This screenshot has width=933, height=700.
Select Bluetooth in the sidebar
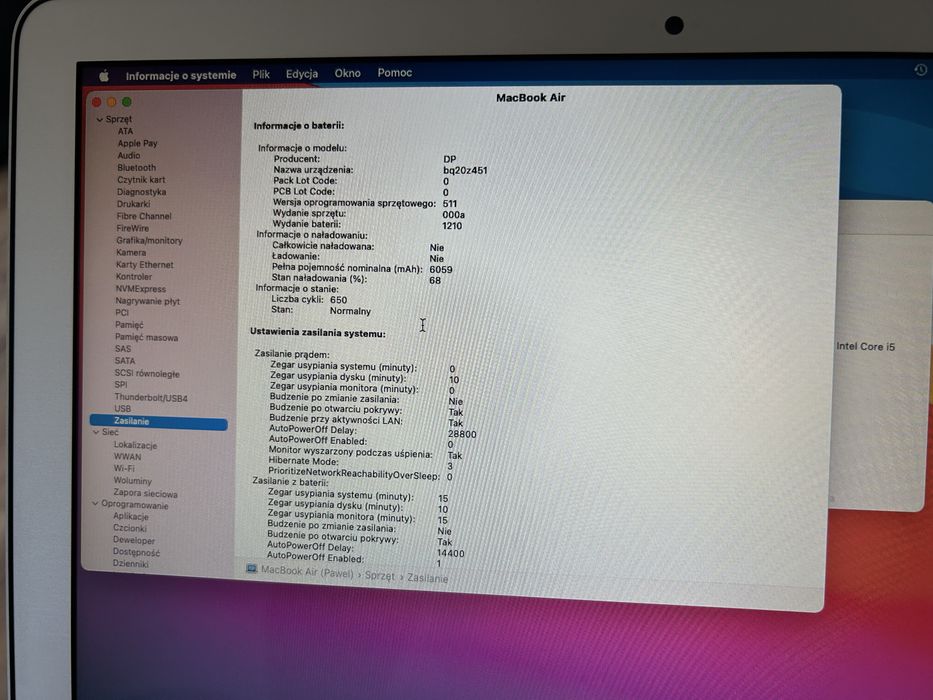click(x=136, y=167)
